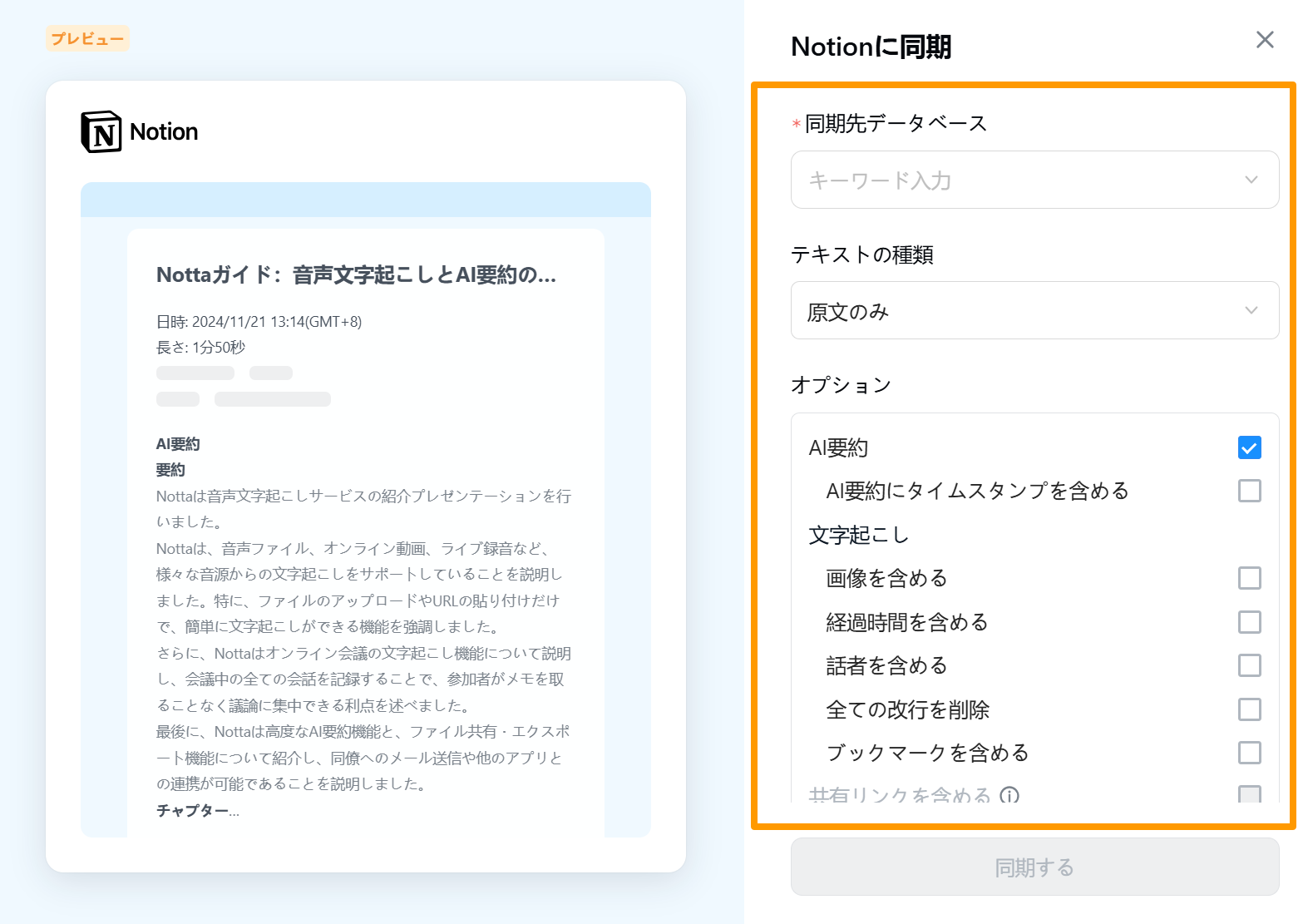Enable 話者を含める checkbox

point(1249,665)
